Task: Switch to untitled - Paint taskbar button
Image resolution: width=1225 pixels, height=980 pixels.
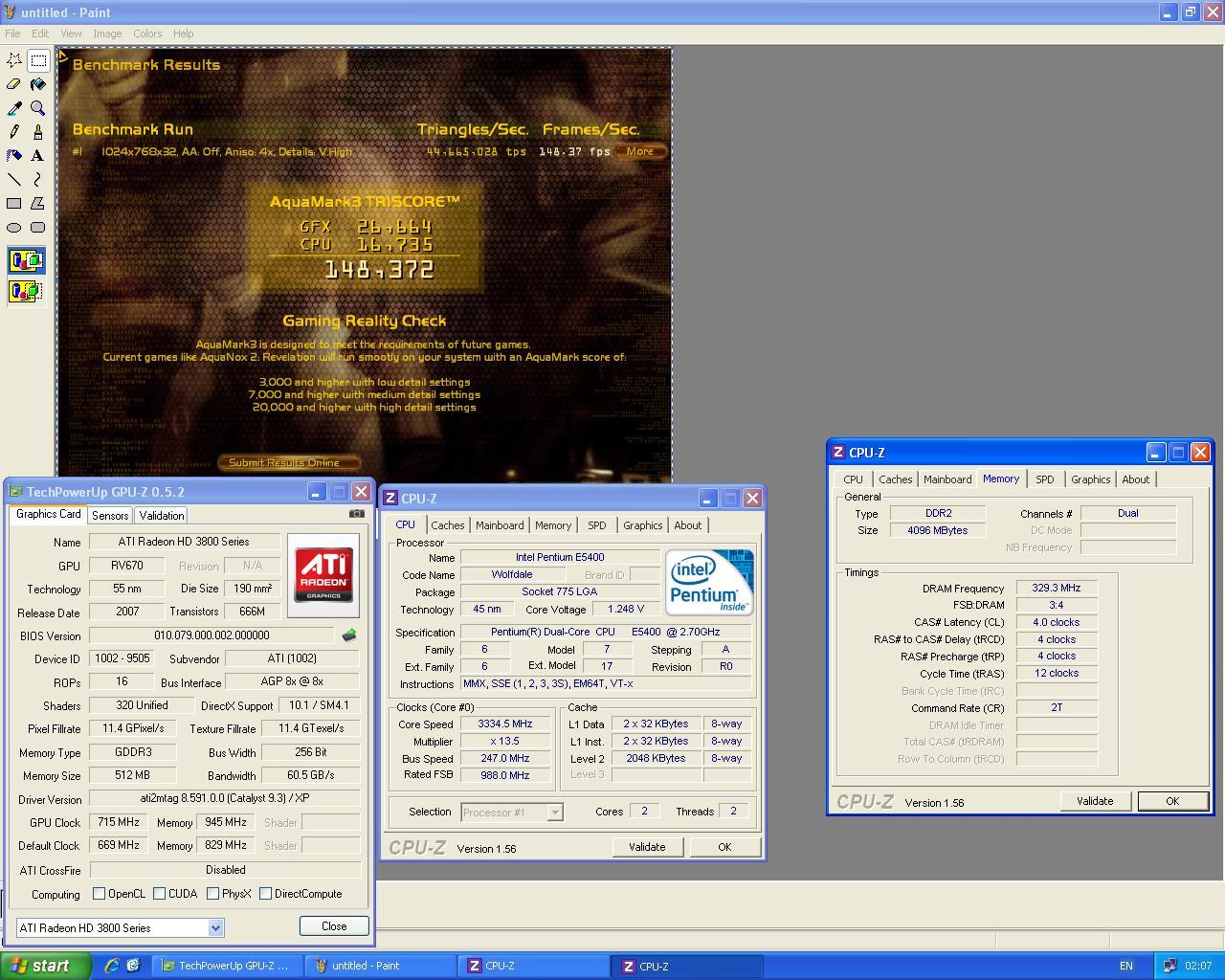Action: [x=378, y=966]
